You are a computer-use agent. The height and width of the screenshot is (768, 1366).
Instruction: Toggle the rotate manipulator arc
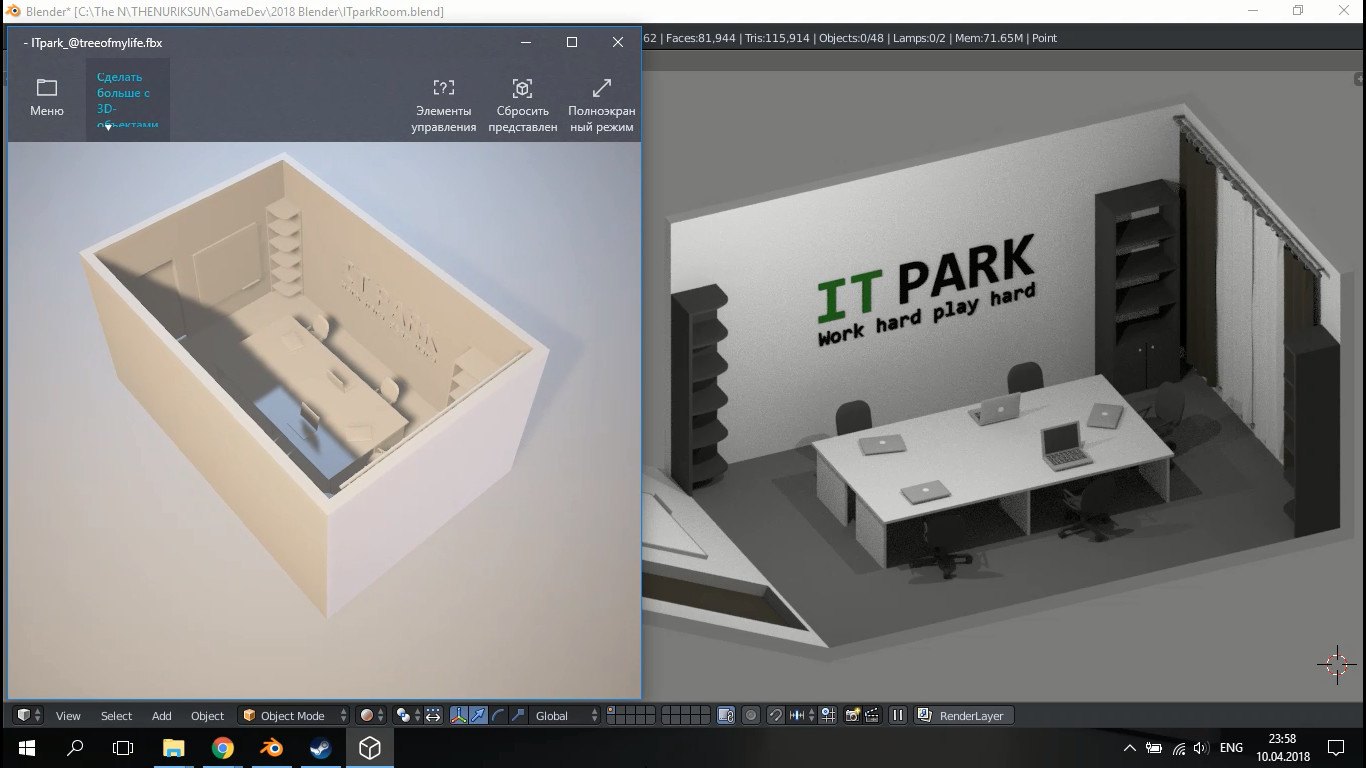click(x=498, y=715)
